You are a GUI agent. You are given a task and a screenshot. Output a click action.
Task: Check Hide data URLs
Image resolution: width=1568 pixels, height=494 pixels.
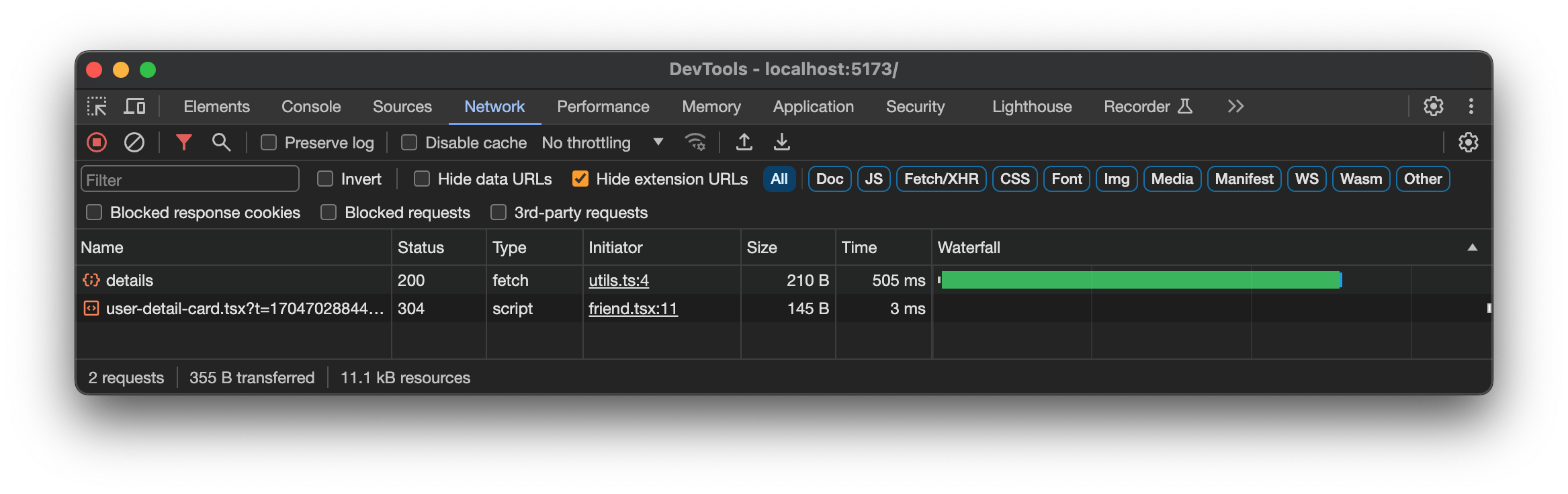click(422, 179)
